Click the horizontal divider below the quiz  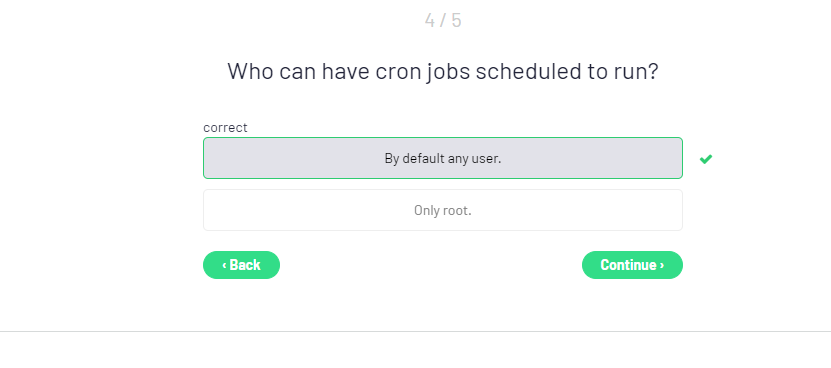pyautogui.click(x=416, y=331)
